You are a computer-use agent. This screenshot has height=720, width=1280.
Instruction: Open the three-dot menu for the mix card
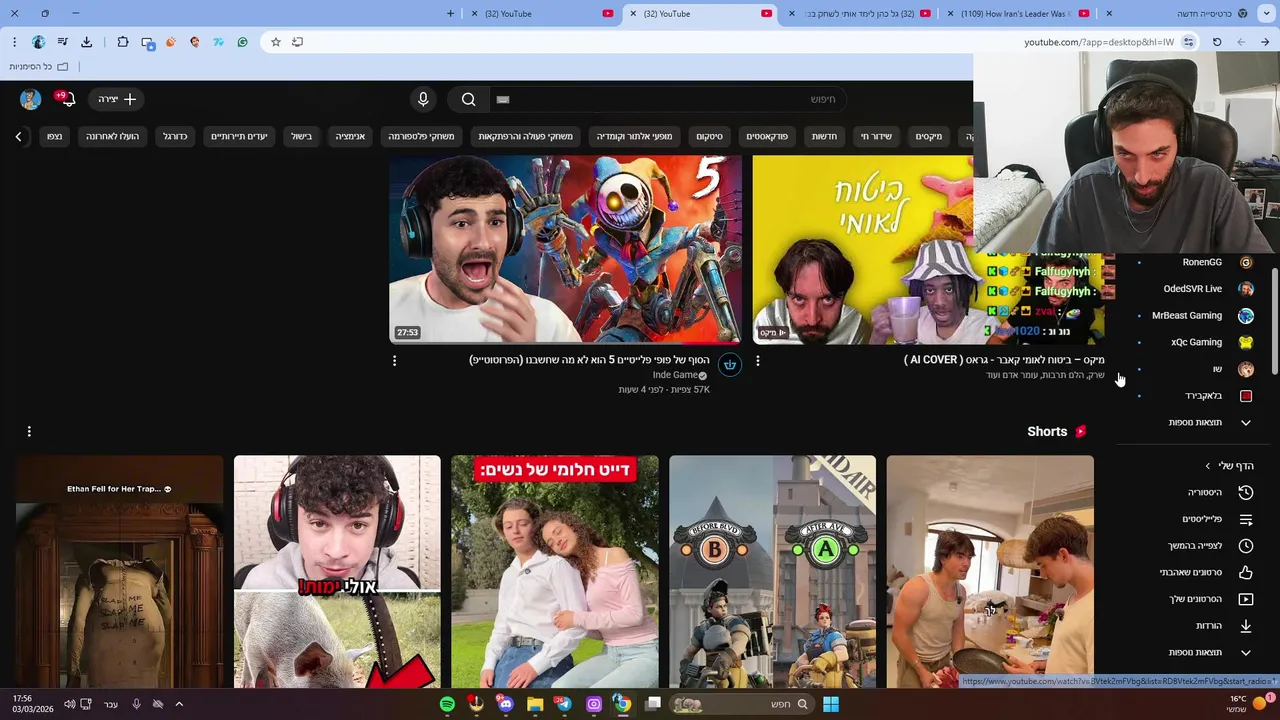757,360
